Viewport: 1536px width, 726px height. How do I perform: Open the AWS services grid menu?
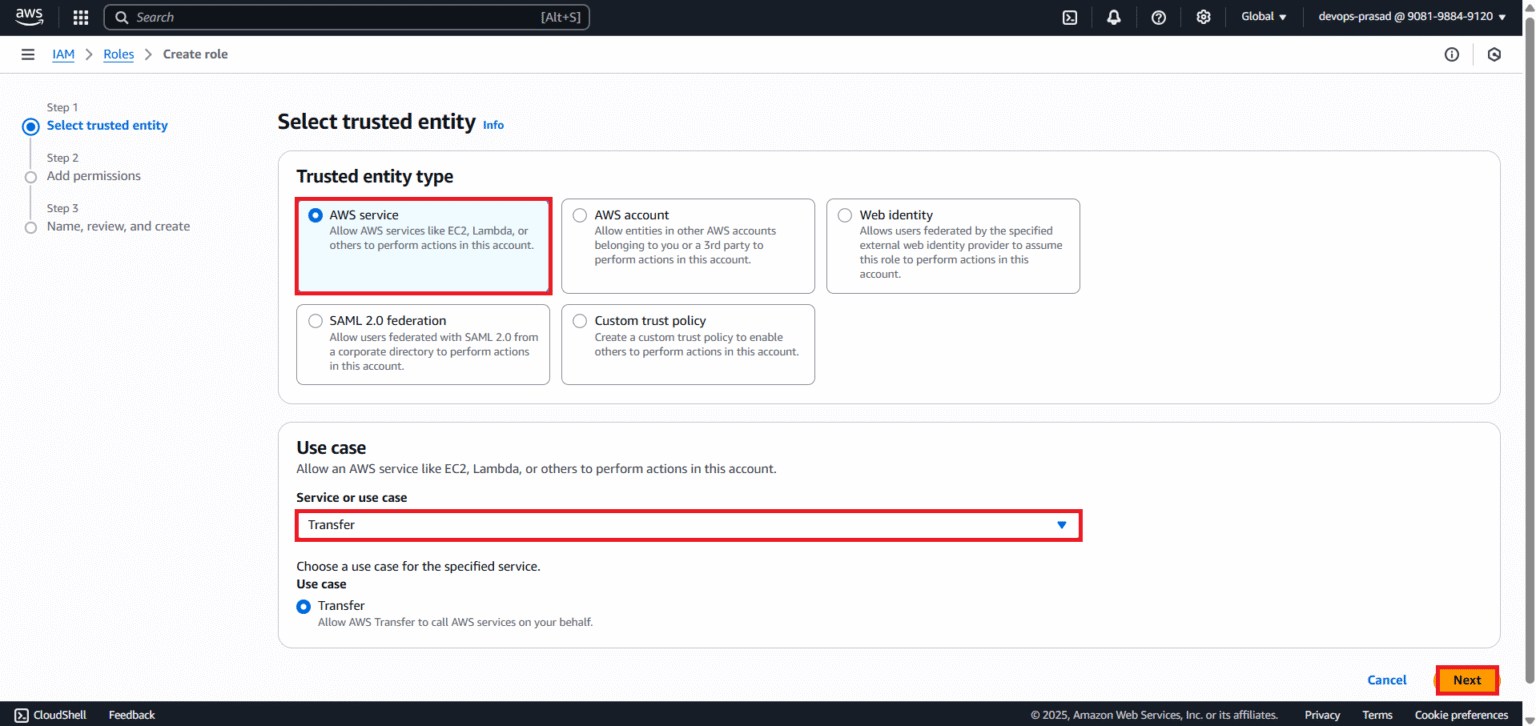80,16
